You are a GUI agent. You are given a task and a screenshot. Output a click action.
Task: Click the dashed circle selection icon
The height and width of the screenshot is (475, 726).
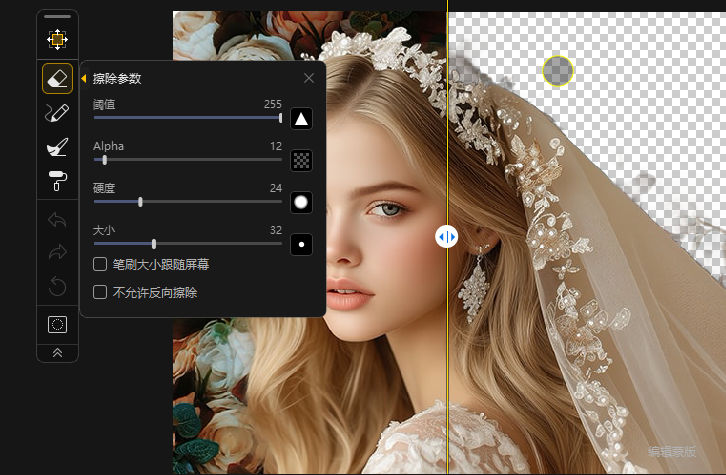coord(57,324)
